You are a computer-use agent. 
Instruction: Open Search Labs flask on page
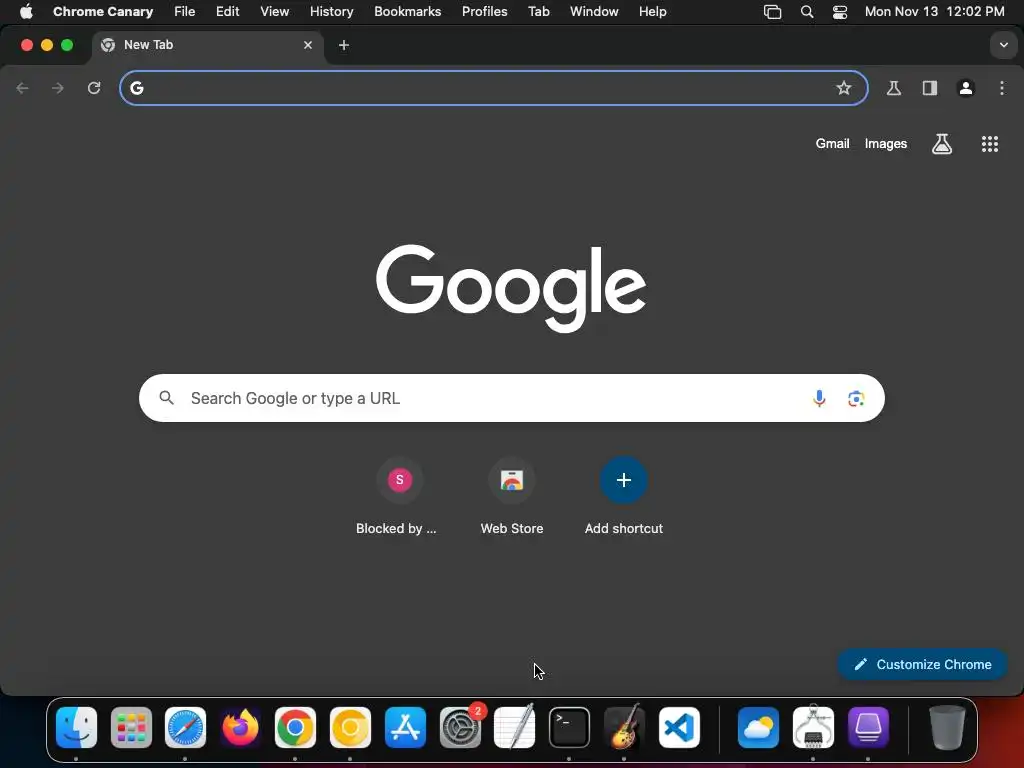point(942,144)
